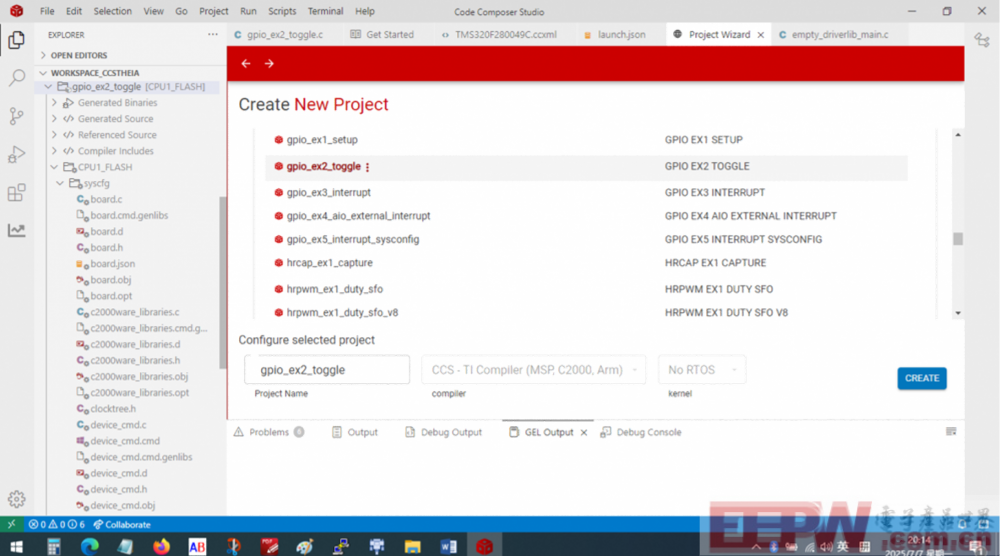Open the Project menu

(213, 11)
